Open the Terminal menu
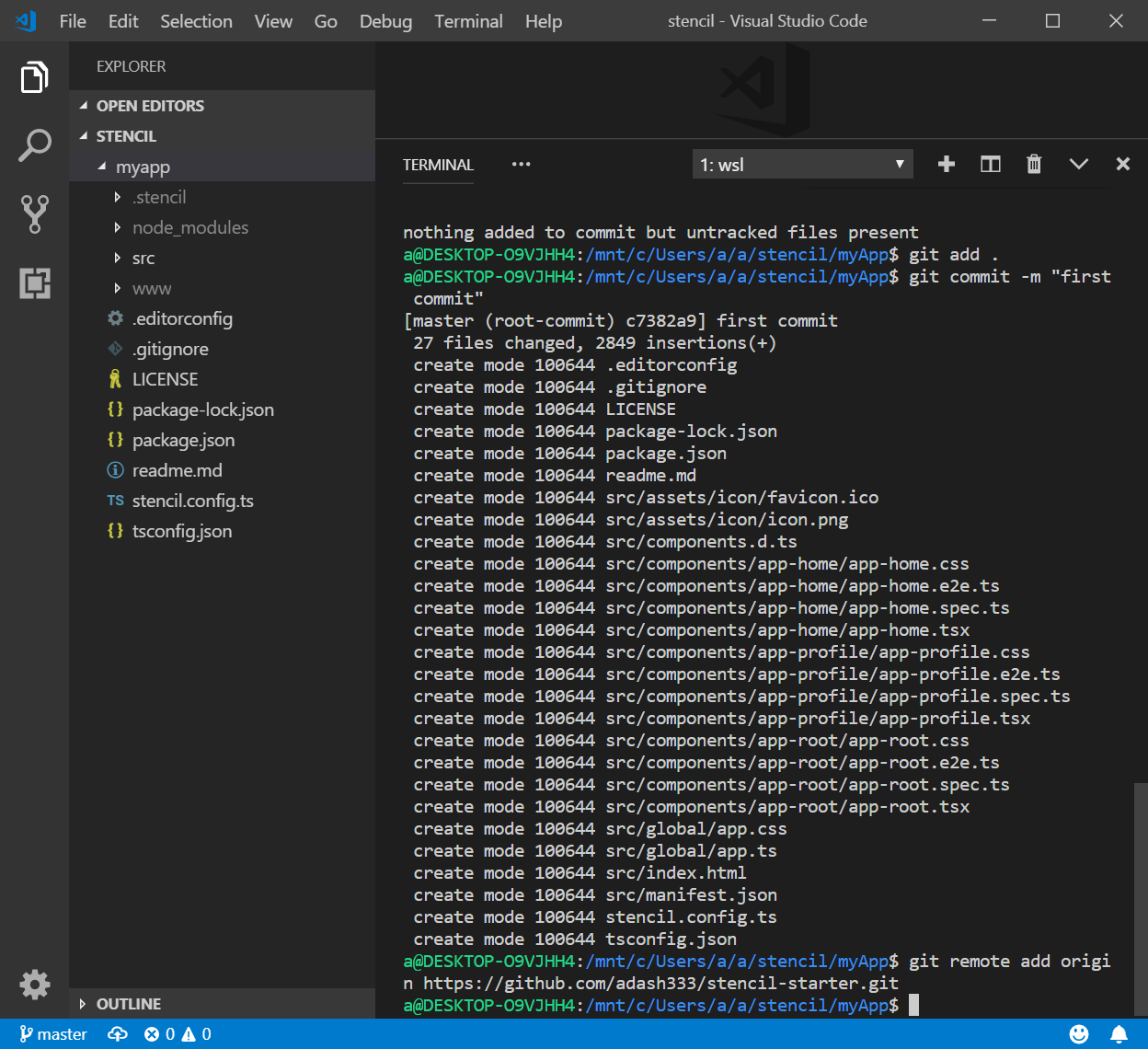1148x1049 pixels. [468, 21]
